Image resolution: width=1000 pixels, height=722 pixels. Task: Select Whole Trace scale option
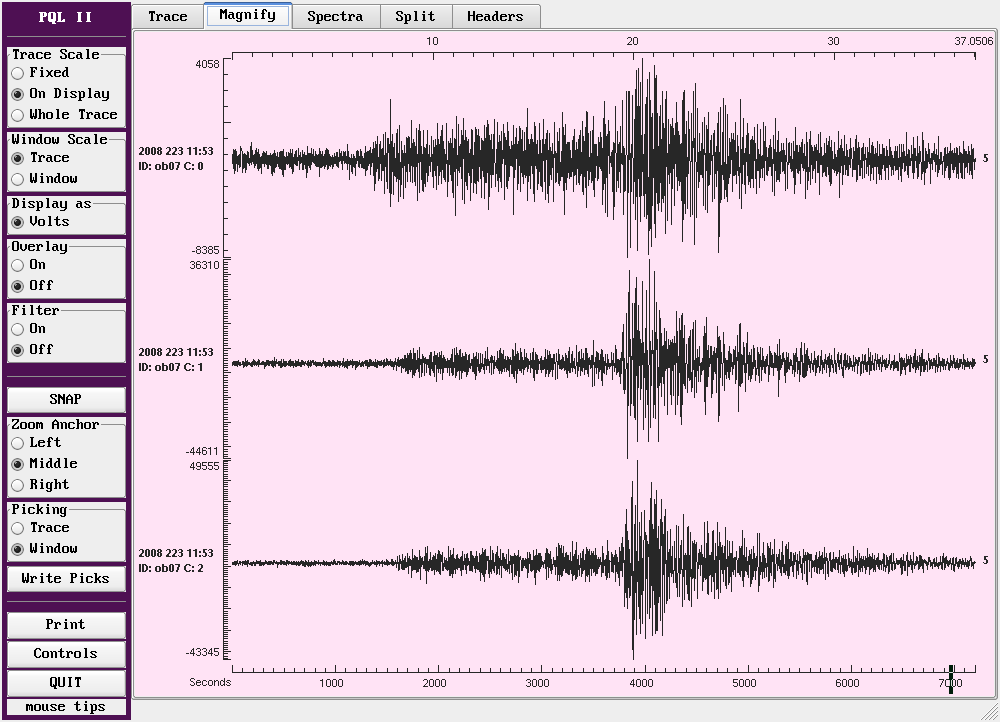tap(18, 115)
